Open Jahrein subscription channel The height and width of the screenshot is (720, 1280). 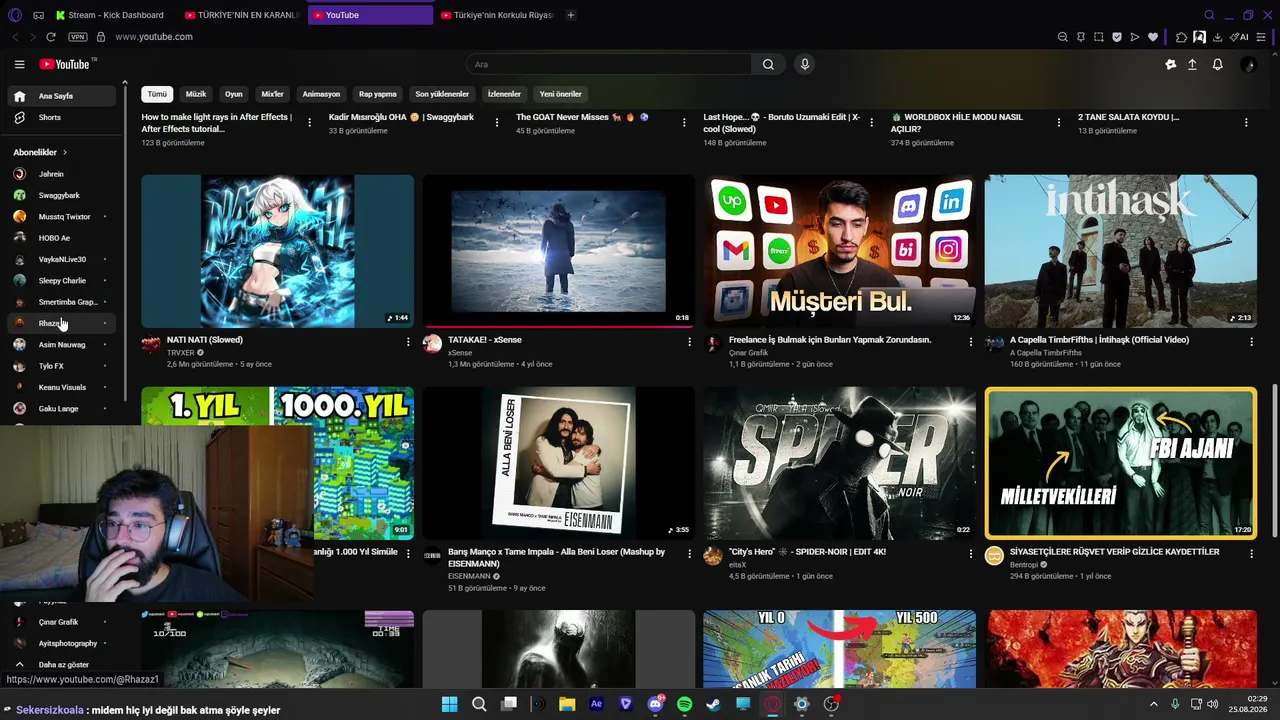tap(62, 174)
